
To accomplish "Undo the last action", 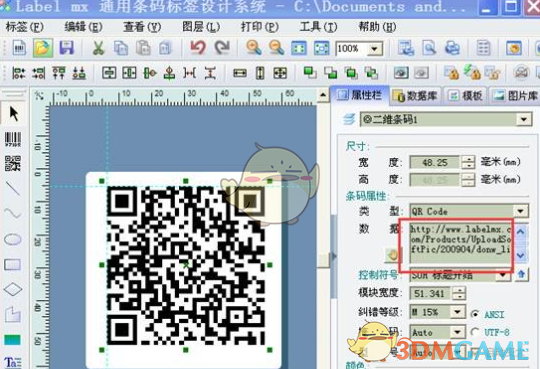I will tap(198, 48).
